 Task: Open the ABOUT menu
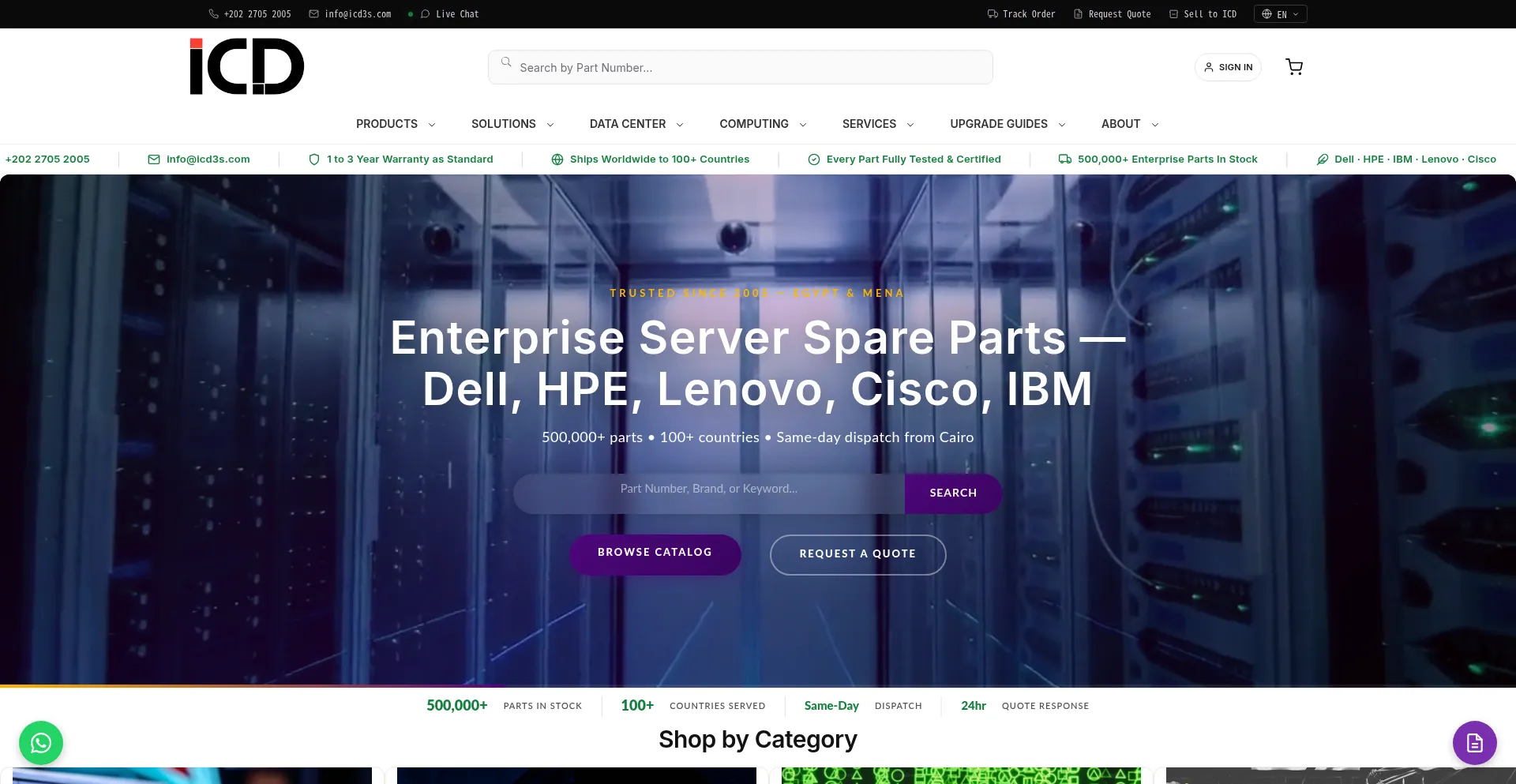[x=1121, y=124]
